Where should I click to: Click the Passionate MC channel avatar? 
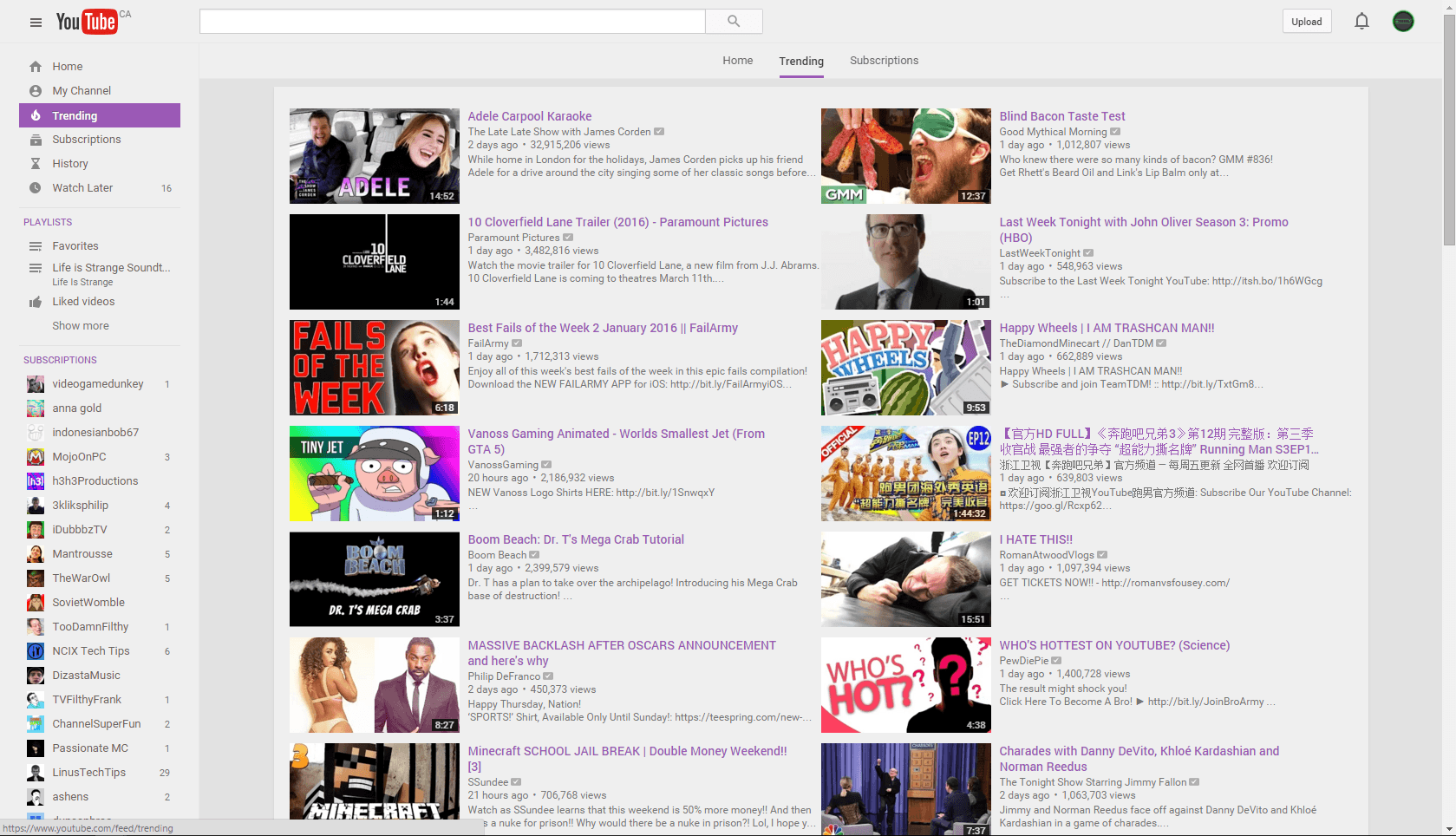coord(36,748)
